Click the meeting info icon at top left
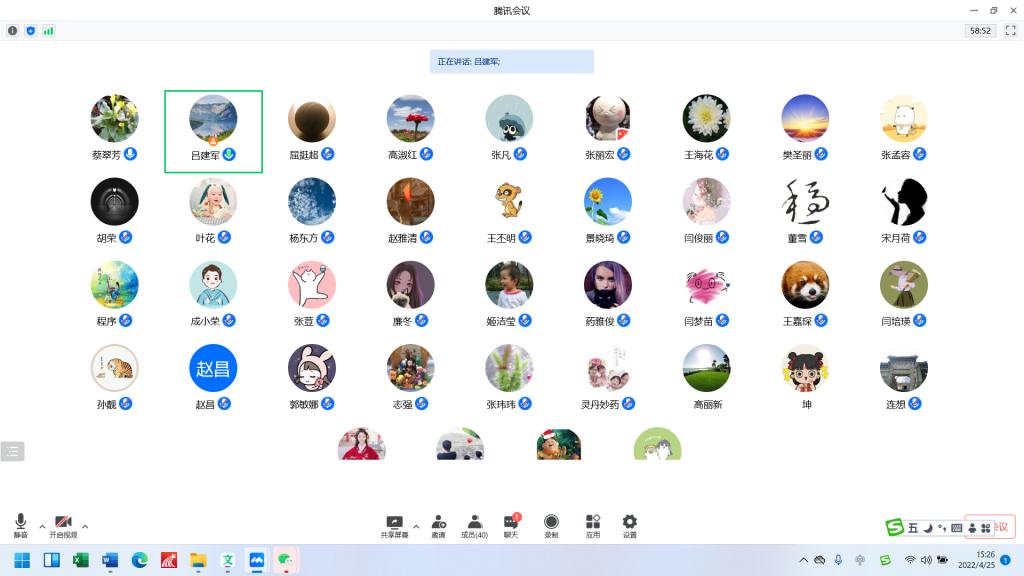The width and height of the screenshot is (1024, 576). pos(13,31)
